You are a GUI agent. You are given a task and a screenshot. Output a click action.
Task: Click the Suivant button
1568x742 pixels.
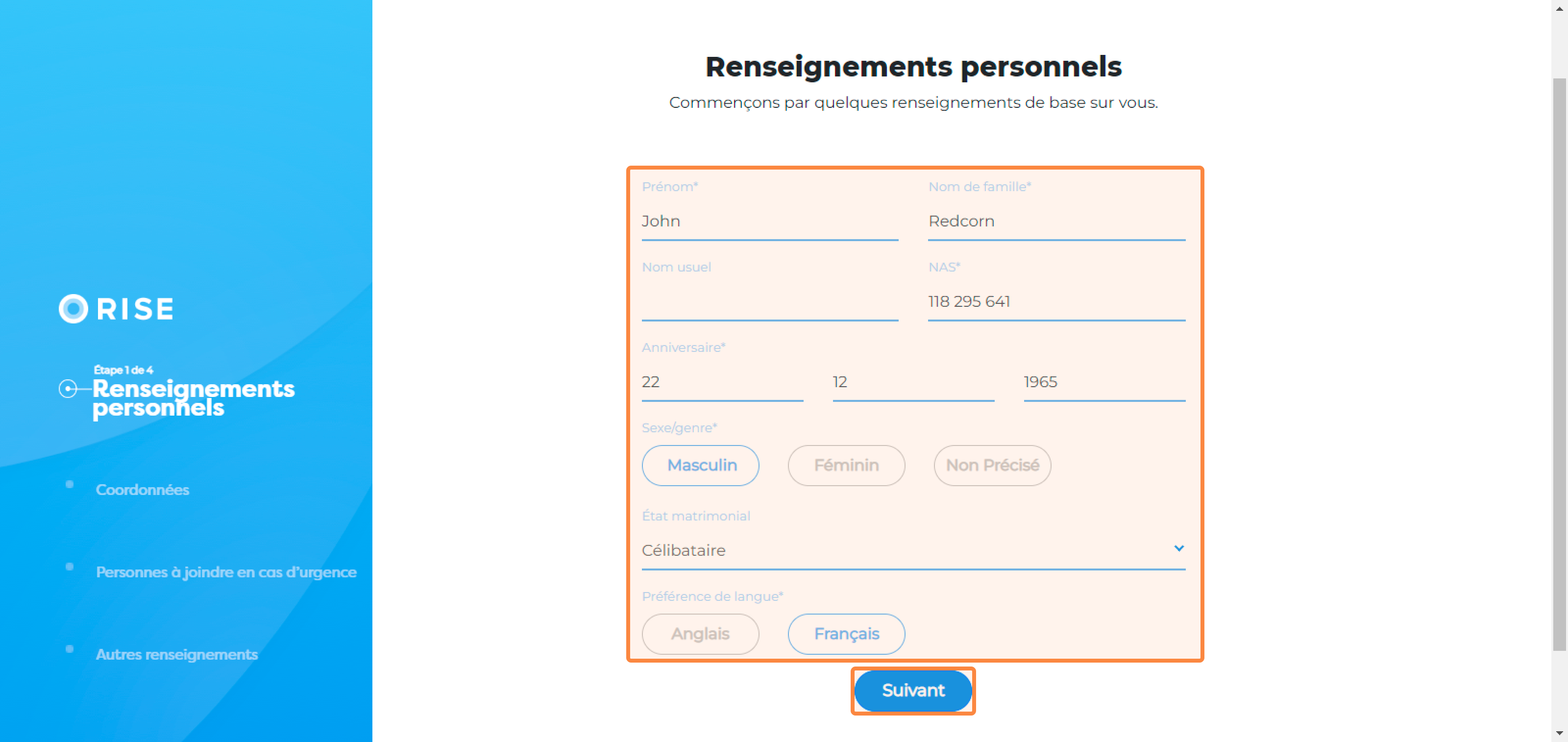913,691
